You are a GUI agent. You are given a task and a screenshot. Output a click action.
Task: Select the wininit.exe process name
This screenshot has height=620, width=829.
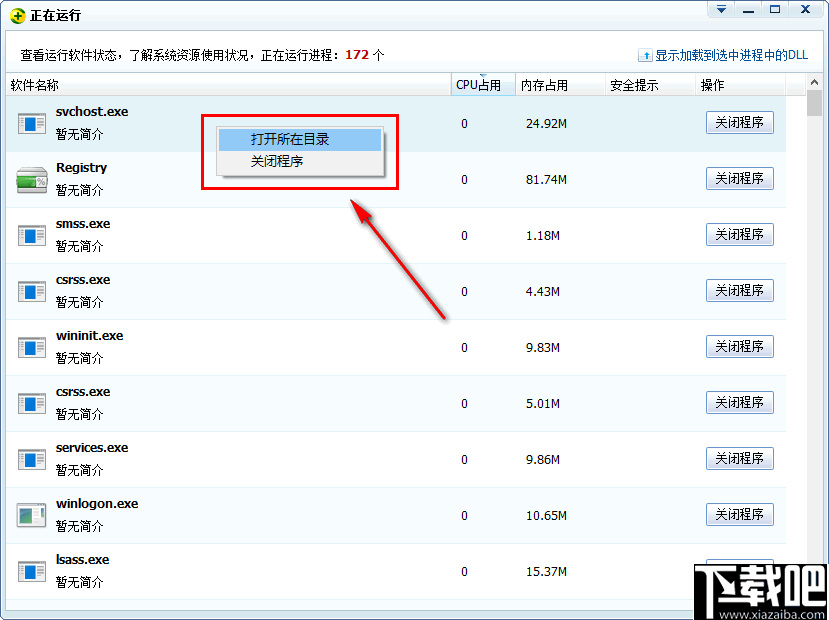[89, 336]
